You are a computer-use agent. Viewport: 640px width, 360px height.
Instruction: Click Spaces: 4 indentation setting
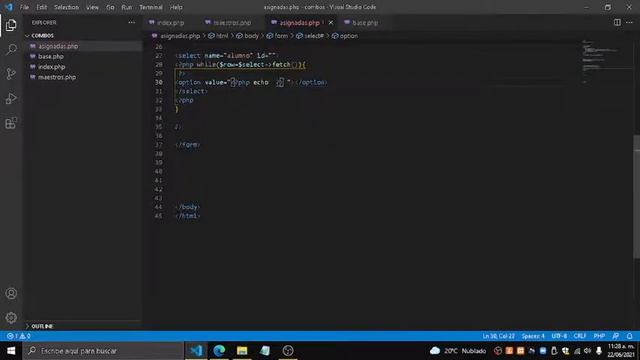[x=533, y=336]
